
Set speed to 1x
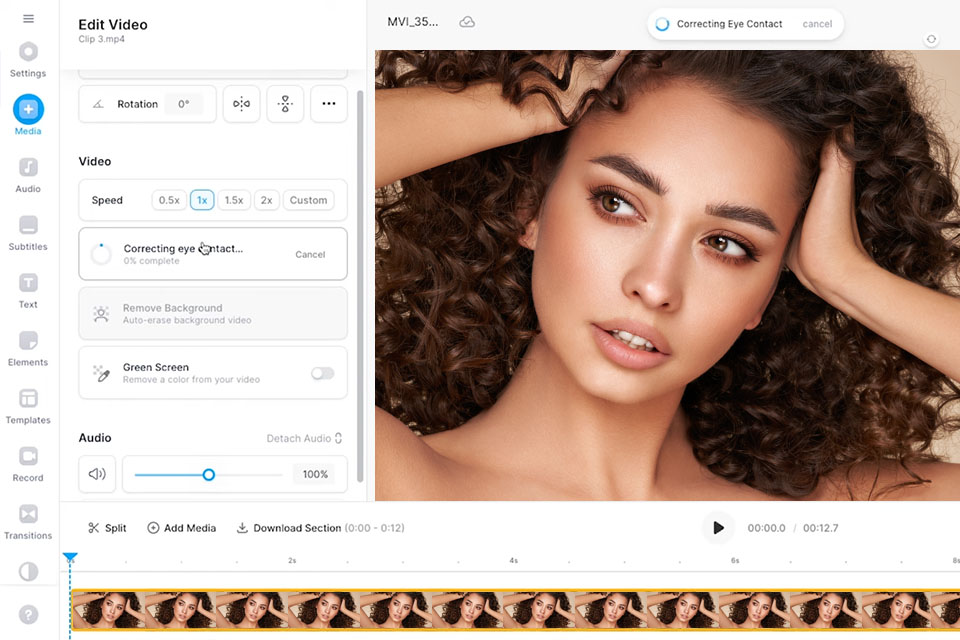(x=202, y=200)
